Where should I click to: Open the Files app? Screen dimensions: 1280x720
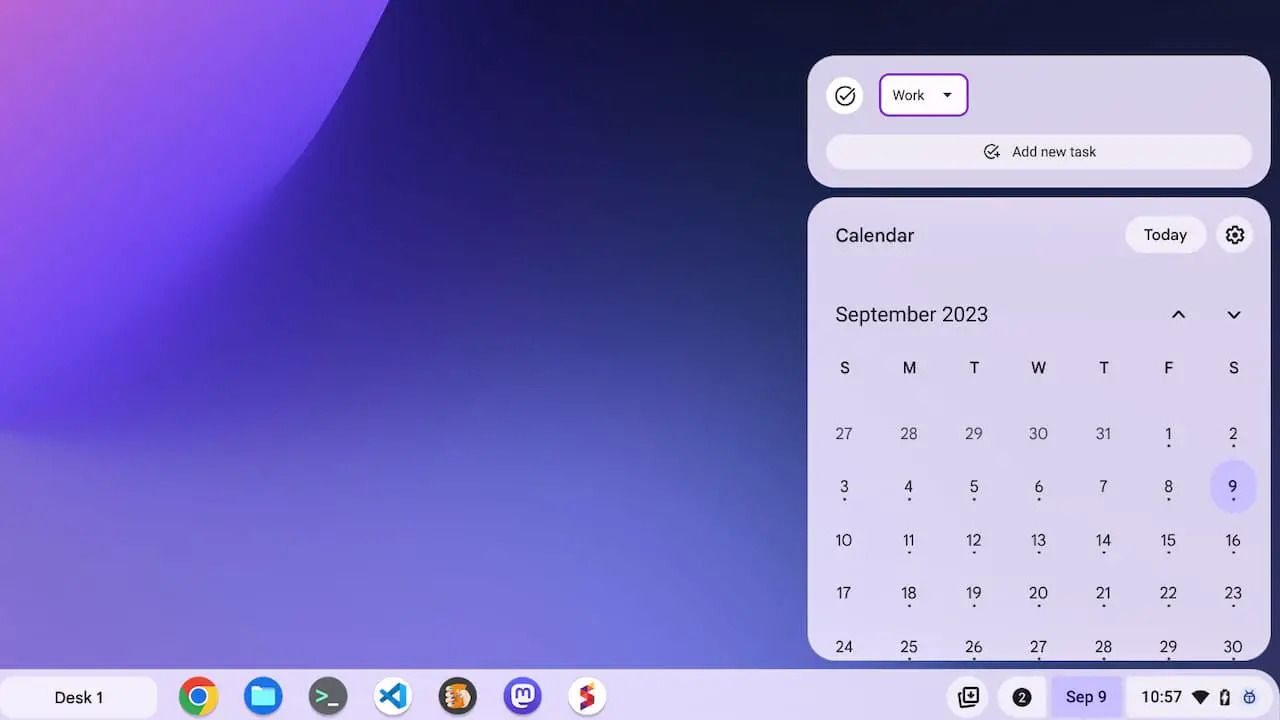263,696
